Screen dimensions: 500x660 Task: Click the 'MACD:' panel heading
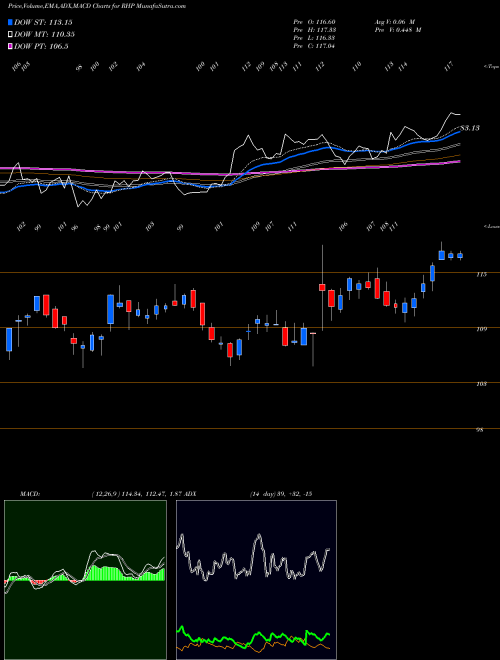(29, 494)
